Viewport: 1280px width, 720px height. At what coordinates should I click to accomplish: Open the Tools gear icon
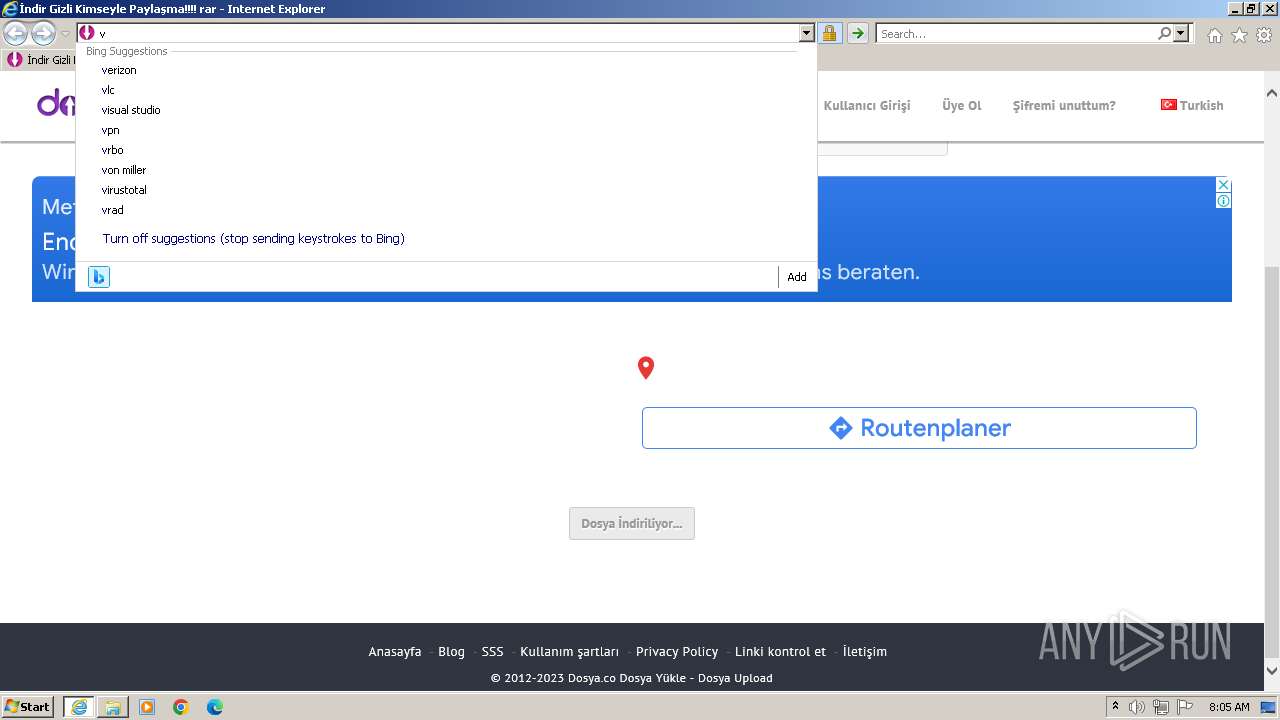pos(1264,35)
